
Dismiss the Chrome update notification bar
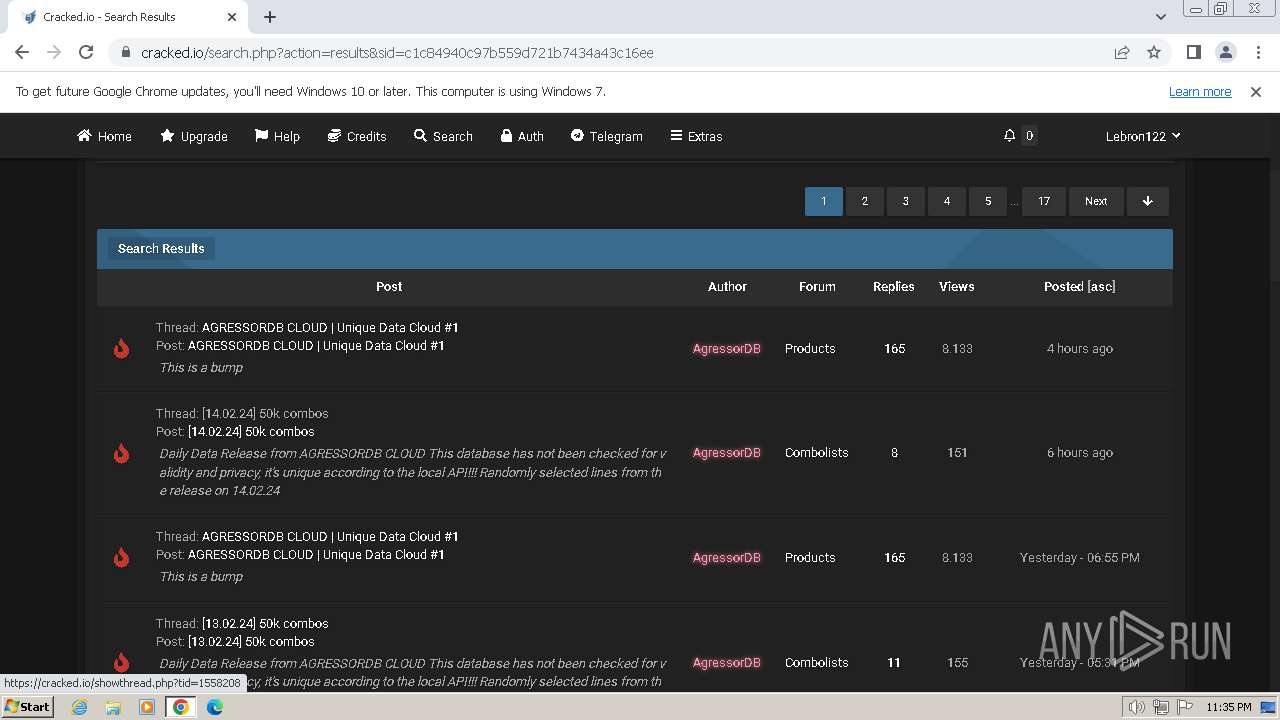tap(1256, 92)
